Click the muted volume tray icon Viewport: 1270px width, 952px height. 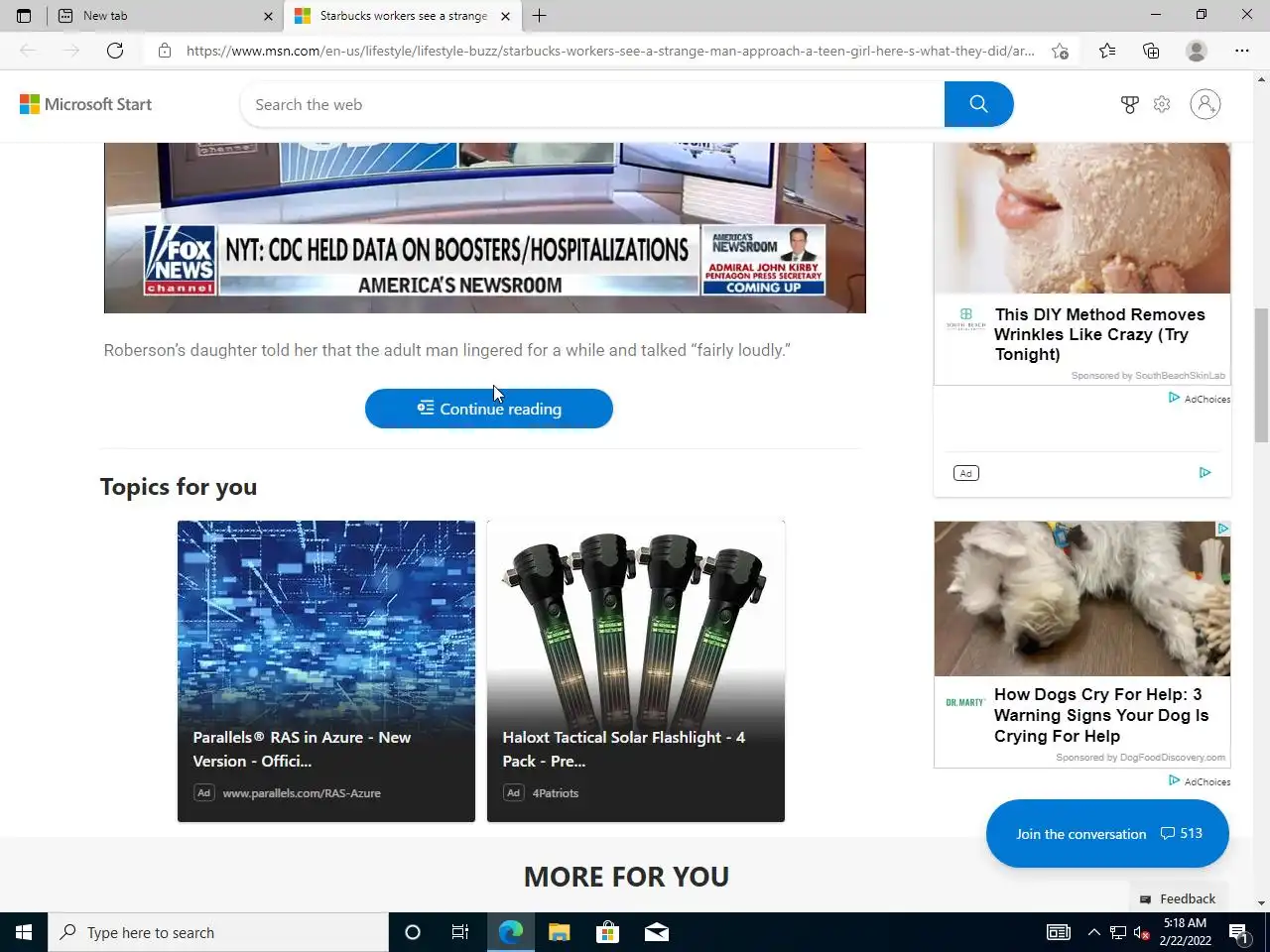coord(1142,932)
